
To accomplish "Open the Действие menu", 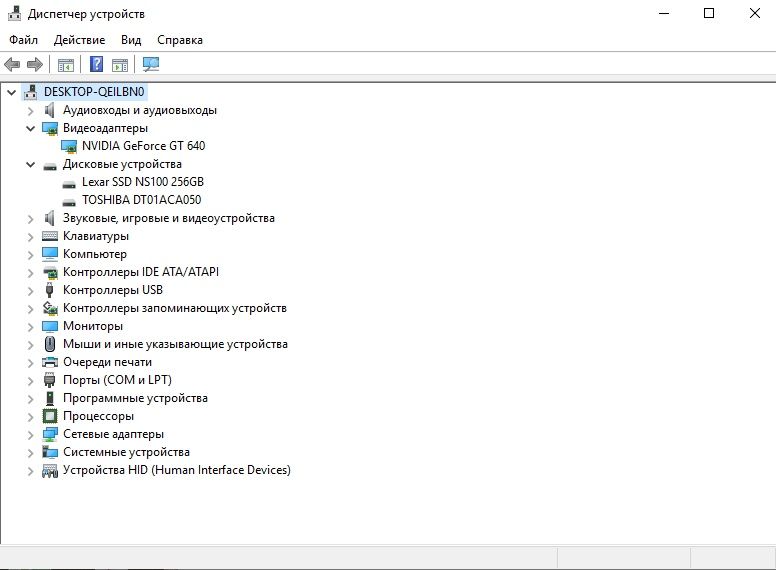I will [x=79, y=40].
